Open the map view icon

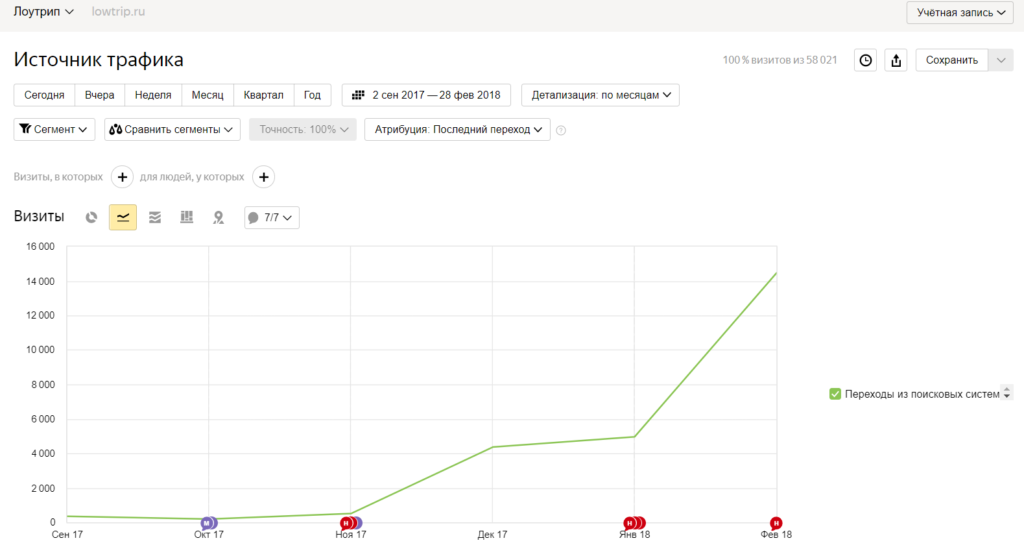tap(218, 217)
